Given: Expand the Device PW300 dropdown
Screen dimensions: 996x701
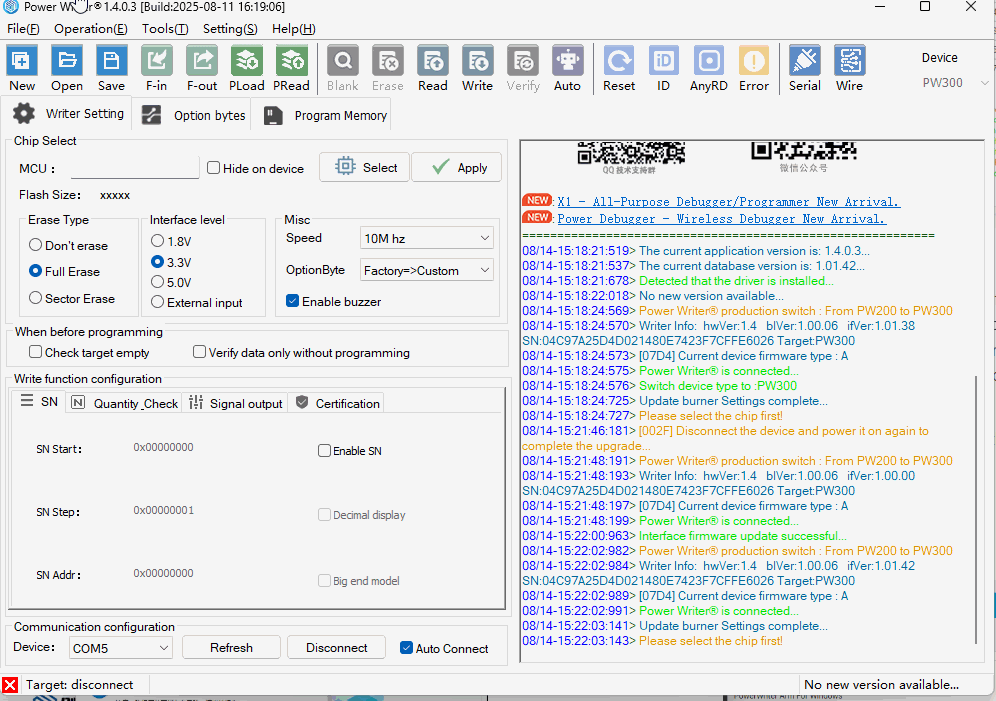Looking at the screenshot, I should click(955, 83).
